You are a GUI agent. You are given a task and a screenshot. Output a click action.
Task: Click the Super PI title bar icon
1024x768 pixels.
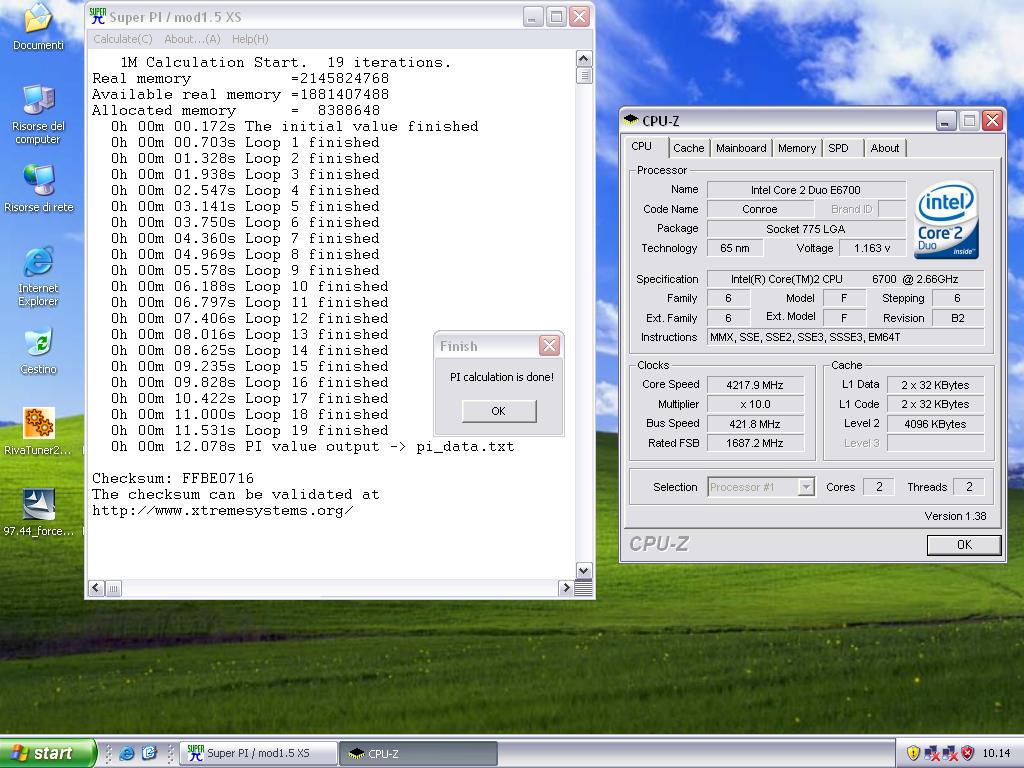[98, 17]
